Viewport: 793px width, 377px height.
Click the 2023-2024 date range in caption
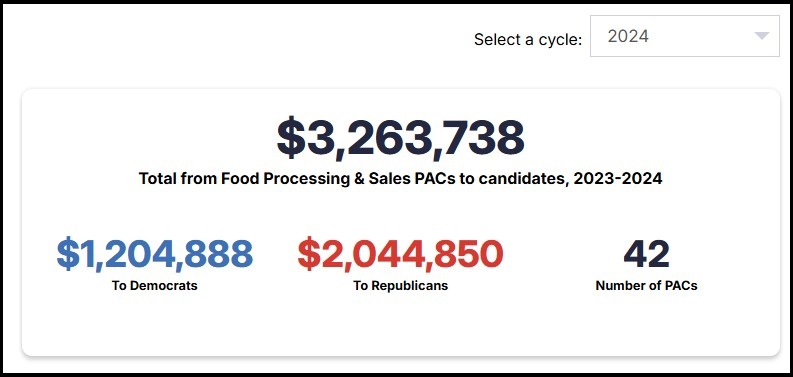[618, 179]
